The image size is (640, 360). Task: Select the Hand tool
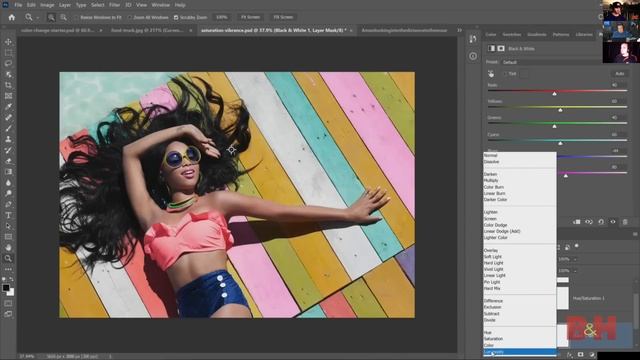[8, 247]
